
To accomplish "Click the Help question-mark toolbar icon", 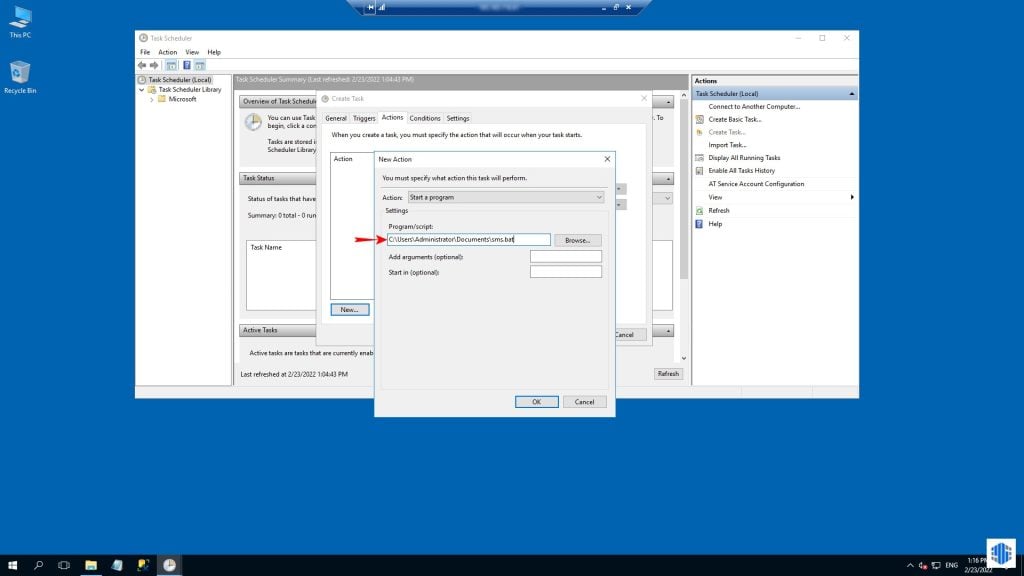I will 187,65.
